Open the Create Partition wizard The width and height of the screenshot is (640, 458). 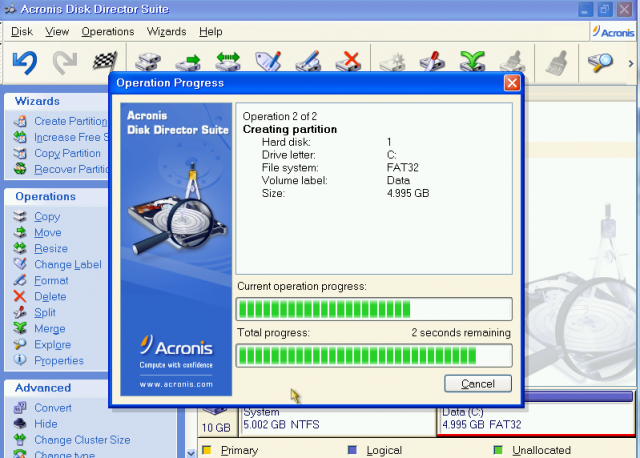(x=71, y=121)
